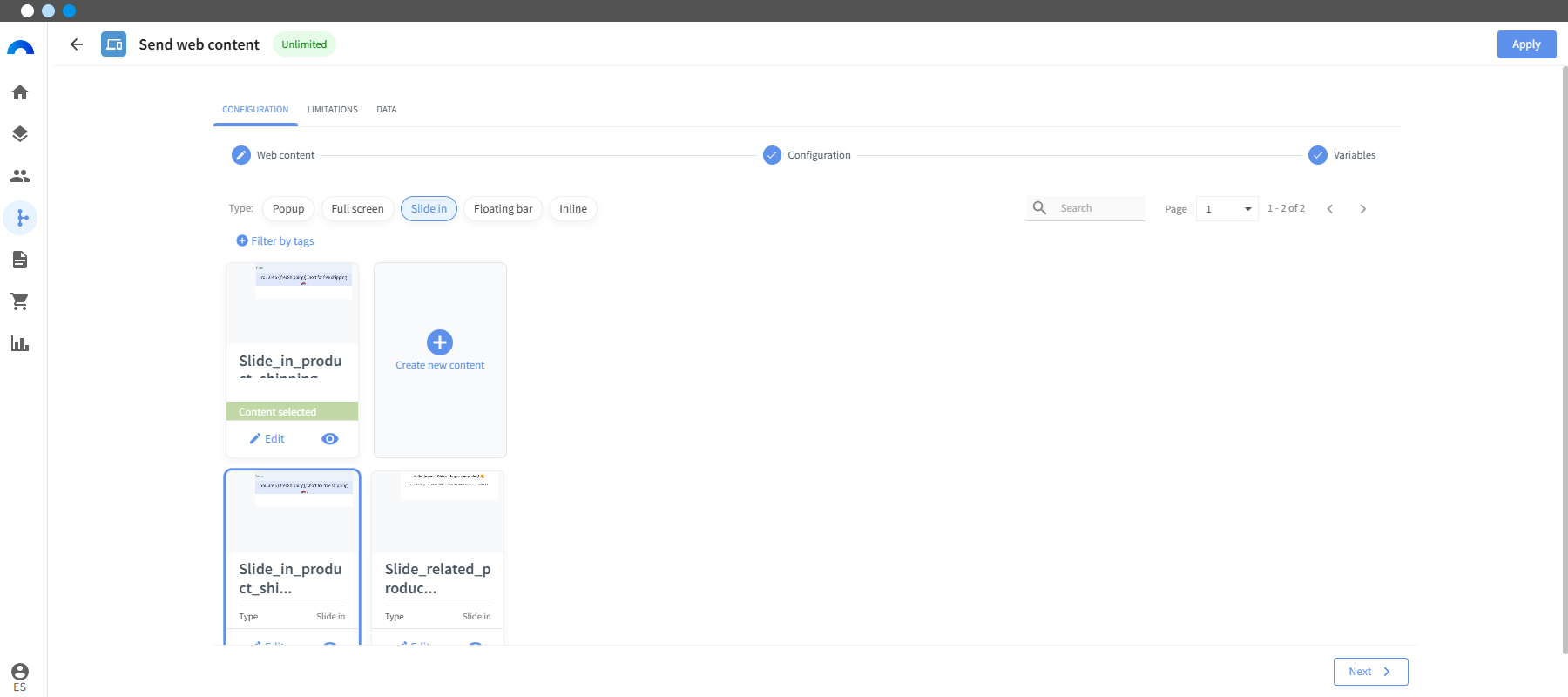Click the search magnifier icon
This screenshot has height=697, width=1568.
[x=1039, y=208]
